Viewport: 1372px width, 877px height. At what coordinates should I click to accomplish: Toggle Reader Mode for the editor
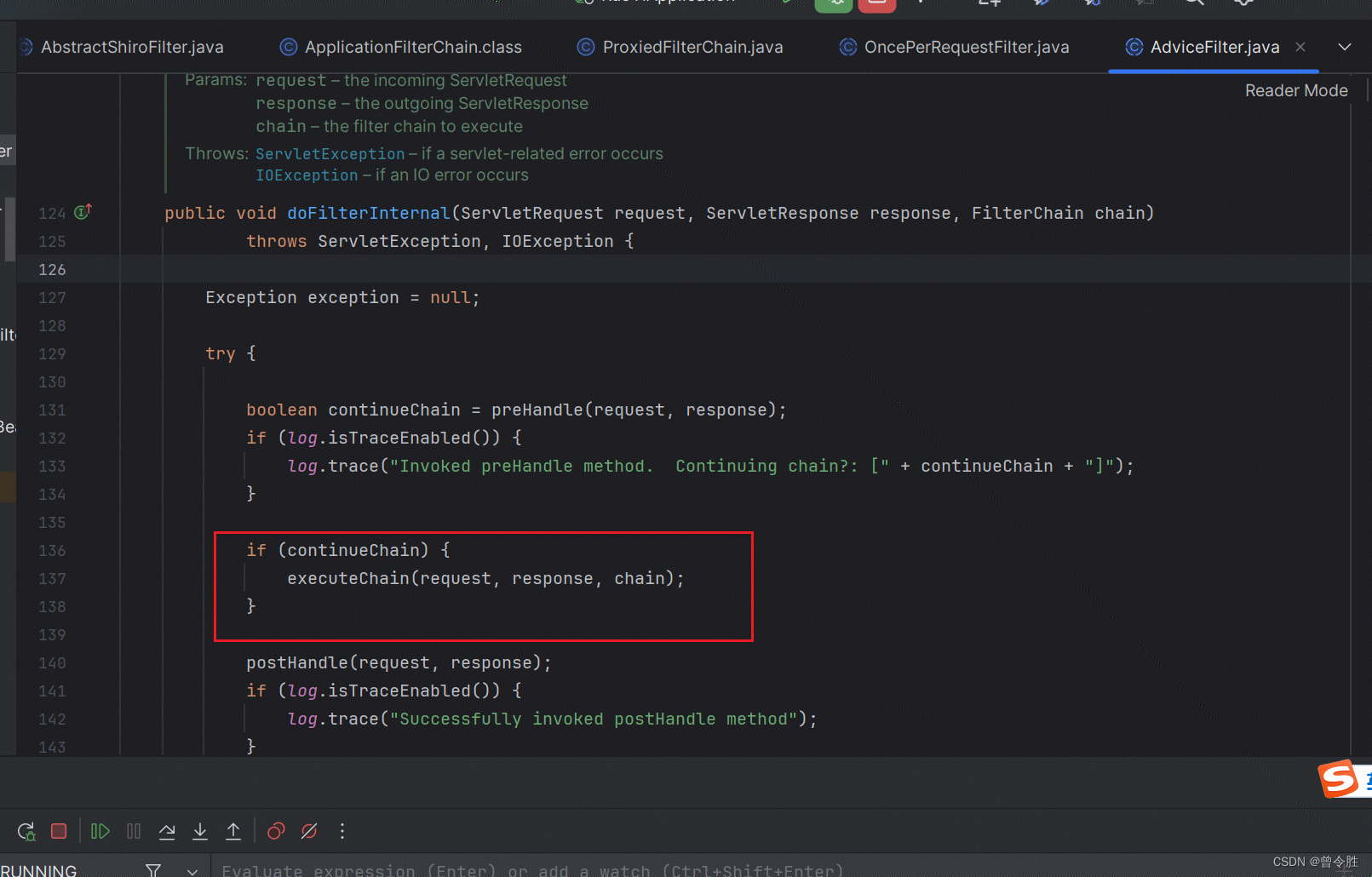[x=1296, y=90]
